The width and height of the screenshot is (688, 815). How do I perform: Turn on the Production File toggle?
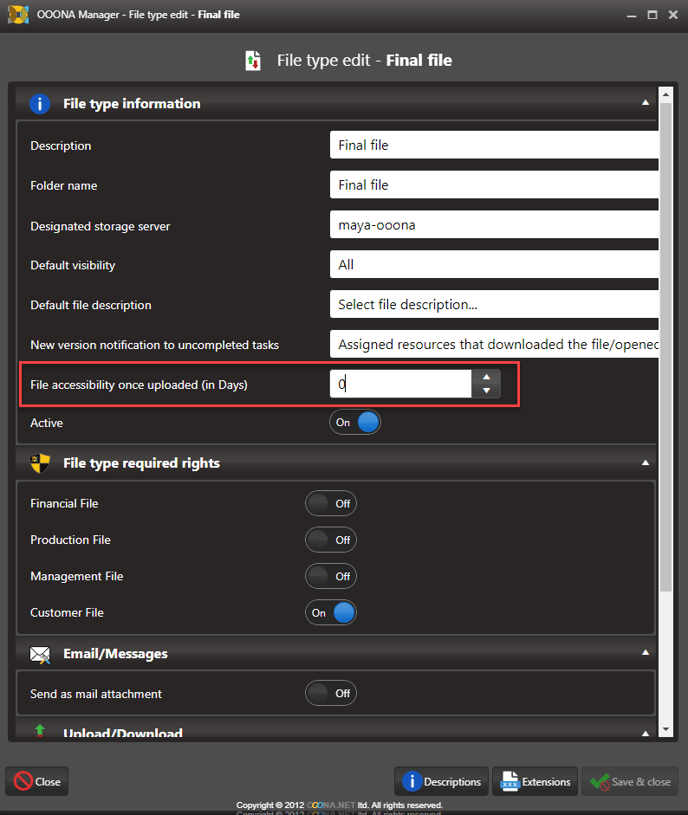click(331, 540)
